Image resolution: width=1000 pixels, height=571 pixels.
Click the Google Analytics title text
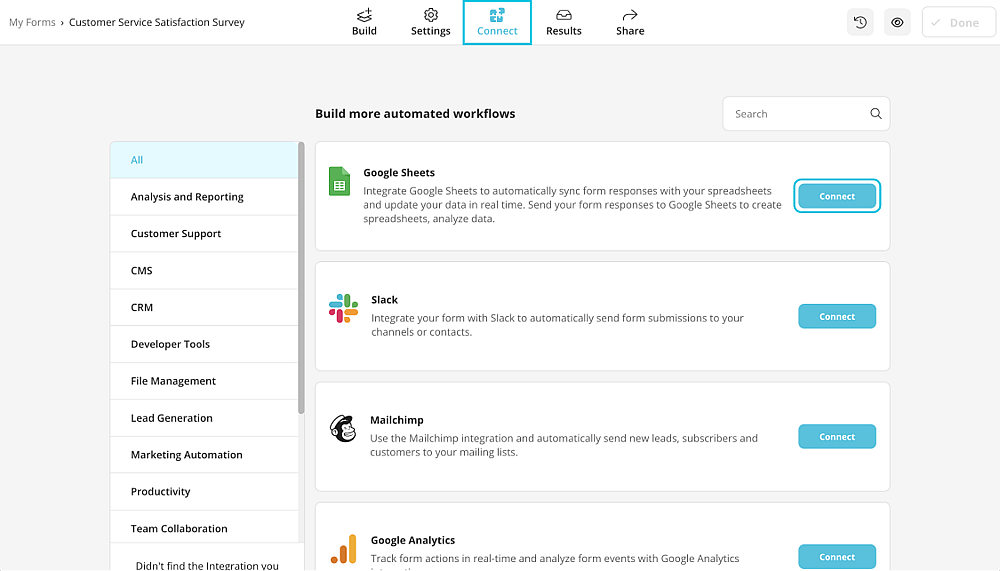tap(413, 540)
